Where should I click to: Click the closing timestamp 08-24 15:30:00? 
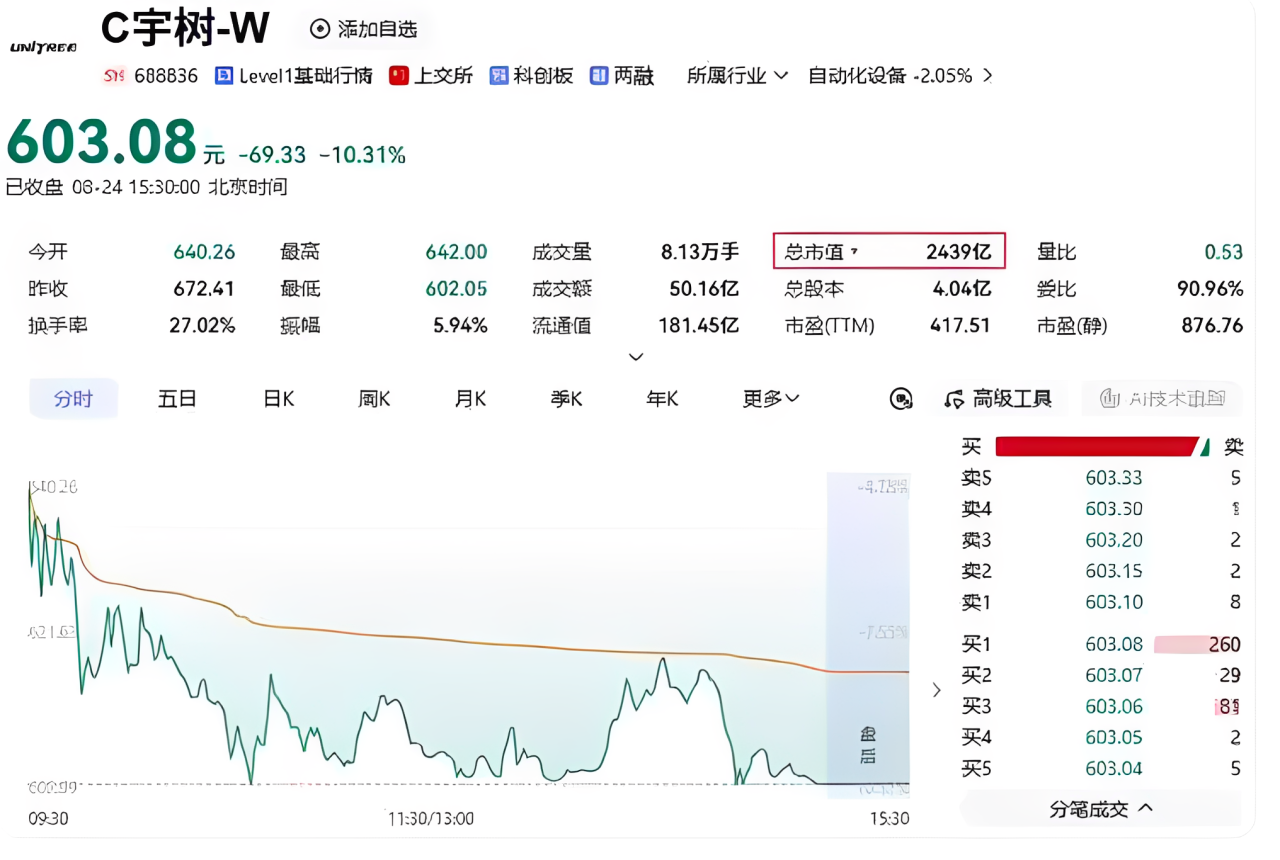tap(136, 187)
